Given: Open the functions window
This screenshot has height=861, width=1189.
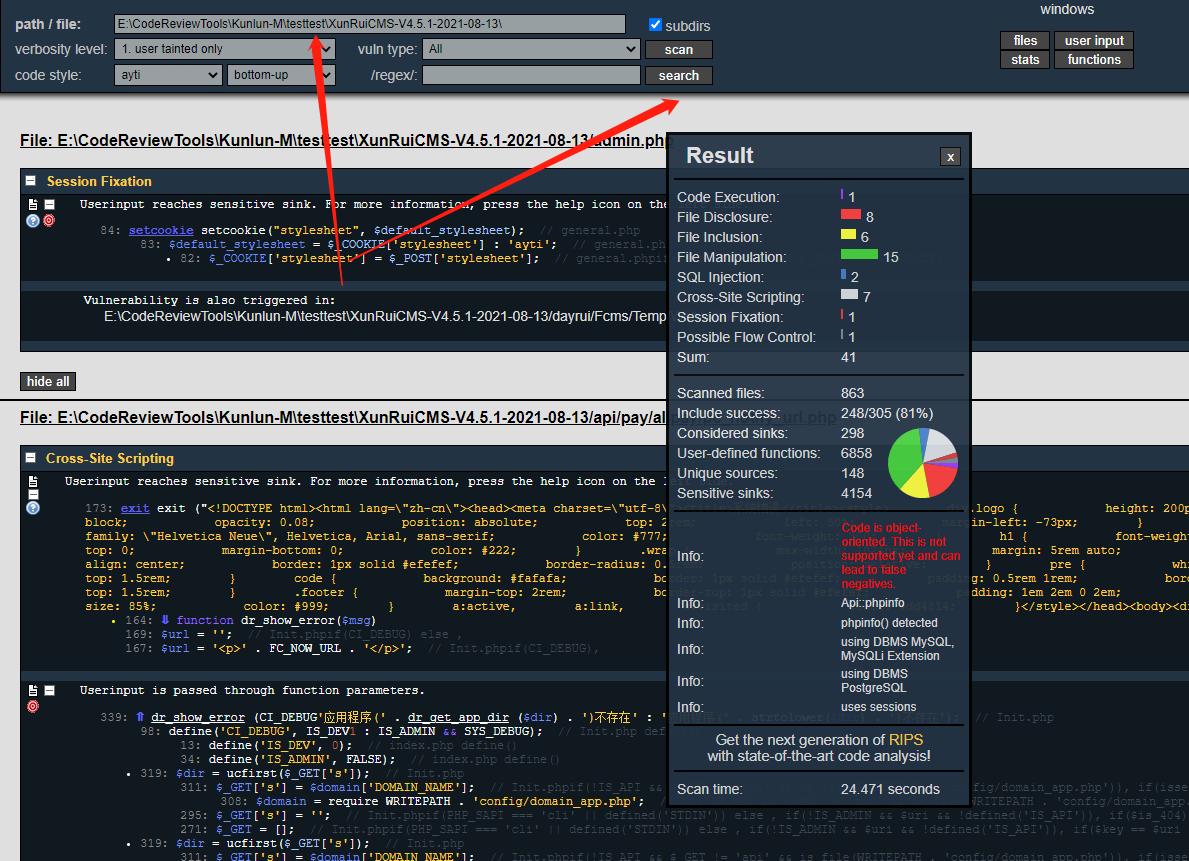Looking at the screenshot, I should tap(1093, 59).
